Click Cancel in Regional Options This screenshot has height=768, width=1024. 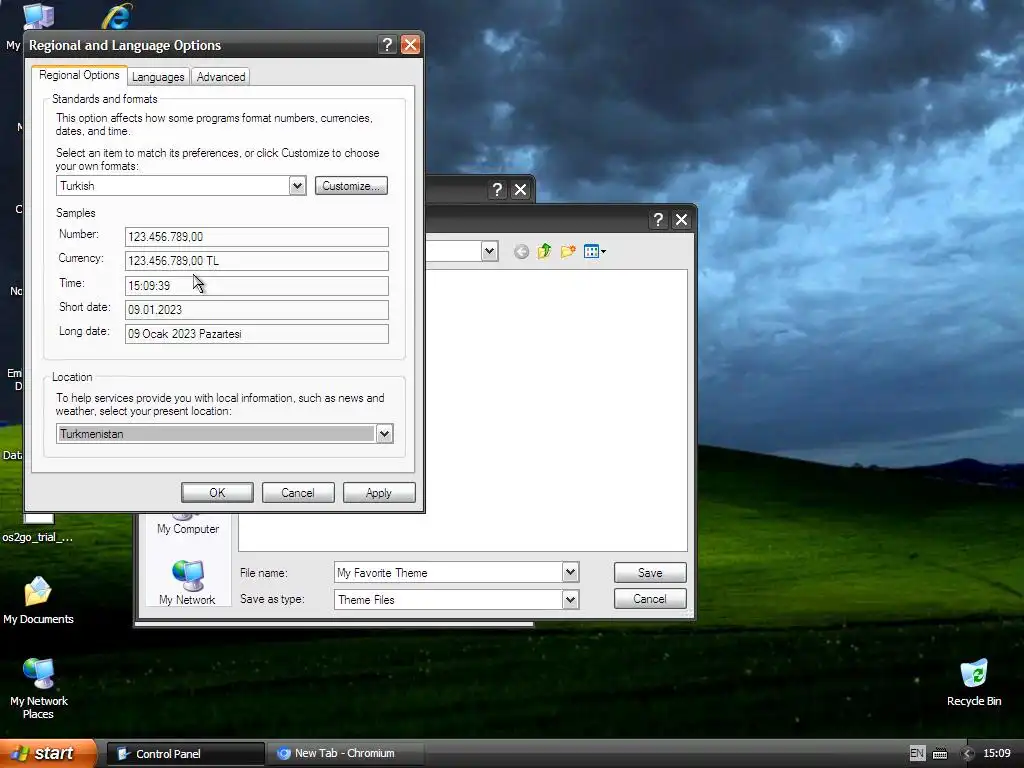click(298, 492)
